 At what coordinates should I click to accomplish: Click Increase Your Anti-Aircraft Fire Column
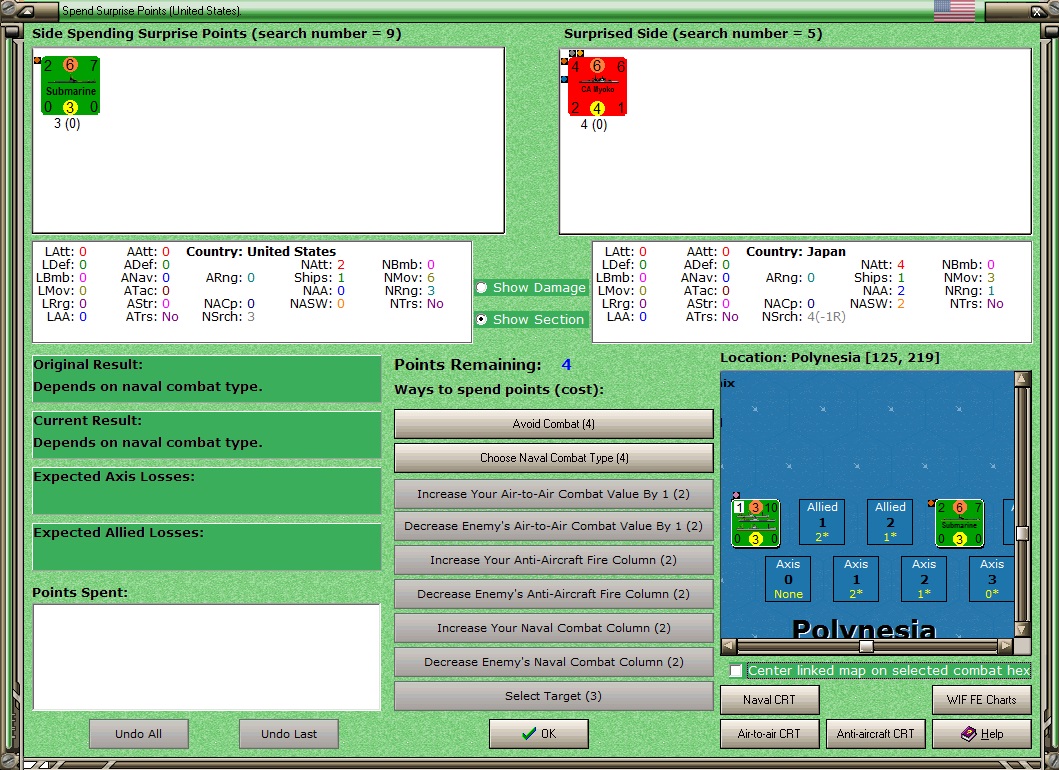point(554,560)
